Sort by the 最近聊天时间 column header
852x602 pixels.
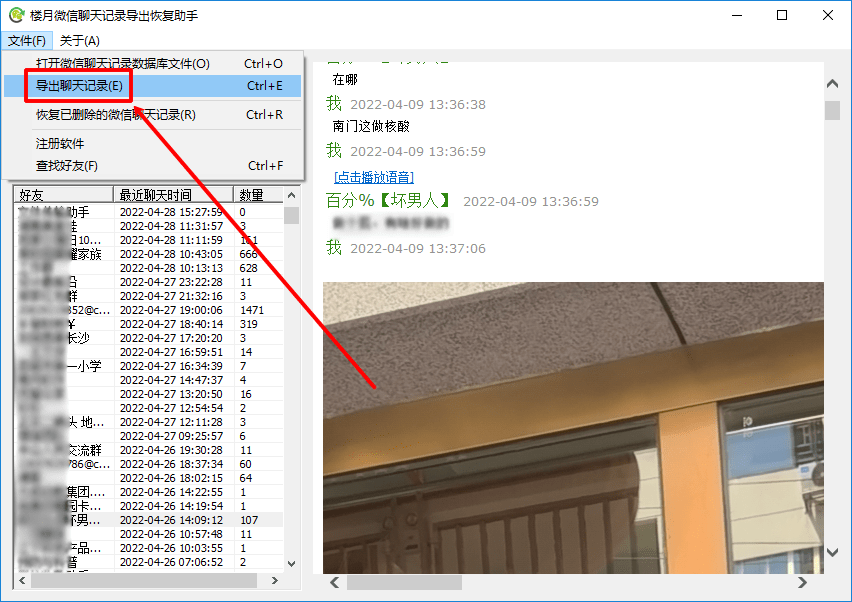(x=173, y=195)
